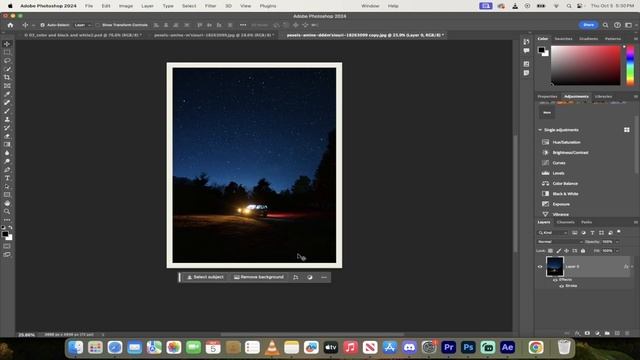Select the Hand tool
Image resolution: width=640 pixels, height=360 pixels.
[7, 203]
